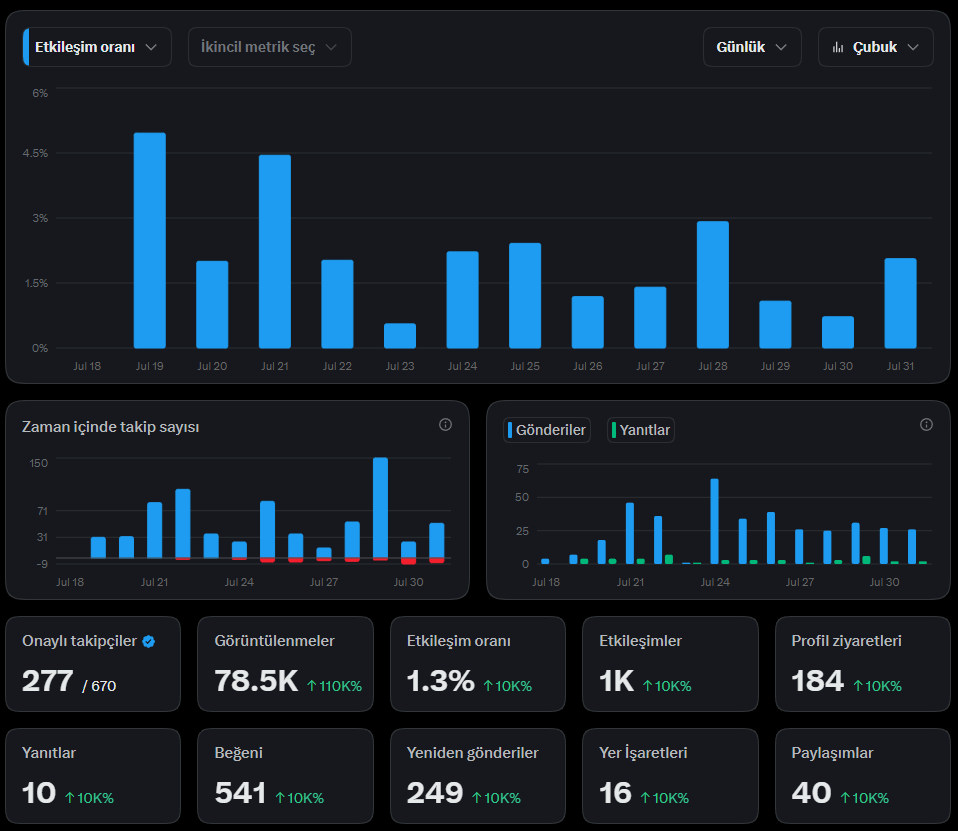This screenshot has width=958, height=831.
Task: Click the green arrow on Etkileşimler card
Action: [647, 686]
